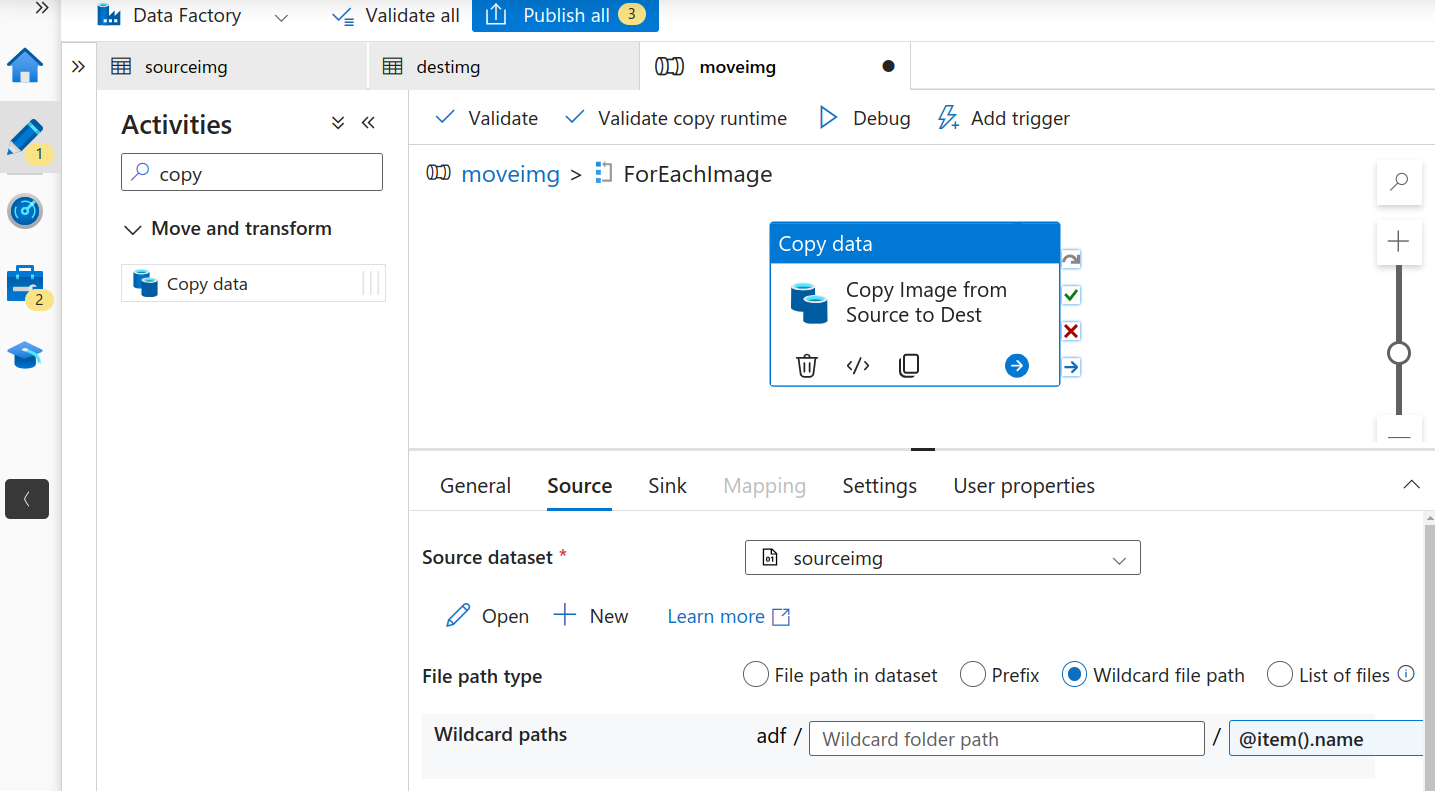This screenshot has height=791, width=1435.
Task: Select Prefix radio option
Action: [973, 675]
